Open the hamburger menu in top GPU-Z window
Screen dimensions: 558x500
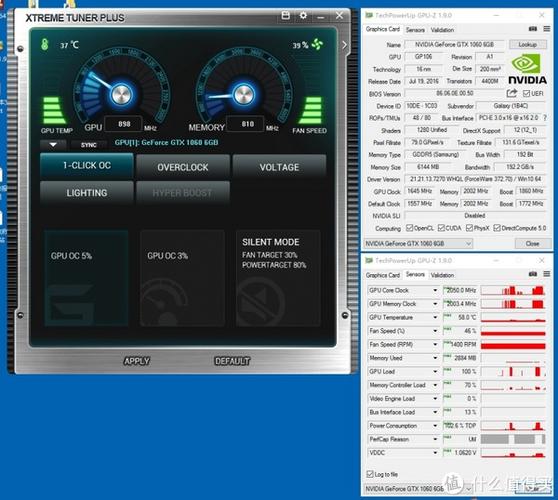[547, 29]
